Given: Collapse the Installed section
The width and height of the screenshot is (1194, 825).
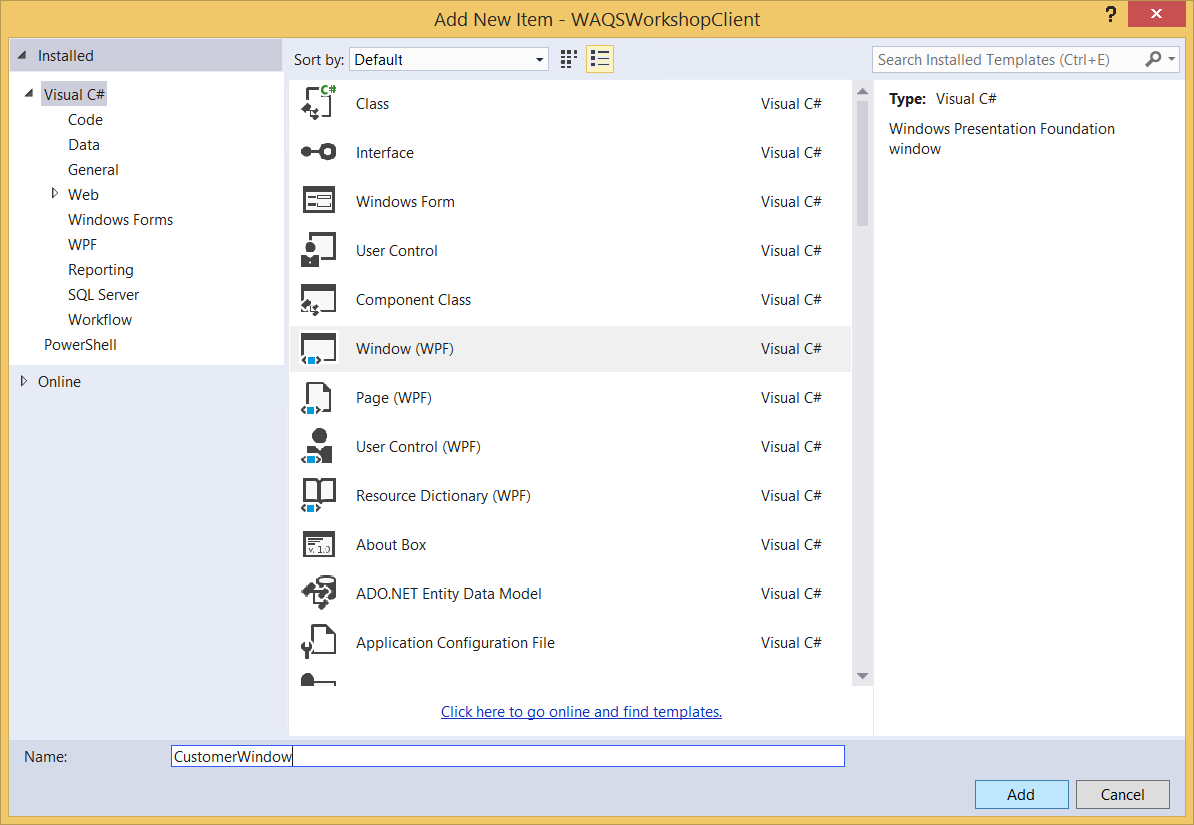Looking at the screenshot, I should pyautogui.click(x=22, y=55).
